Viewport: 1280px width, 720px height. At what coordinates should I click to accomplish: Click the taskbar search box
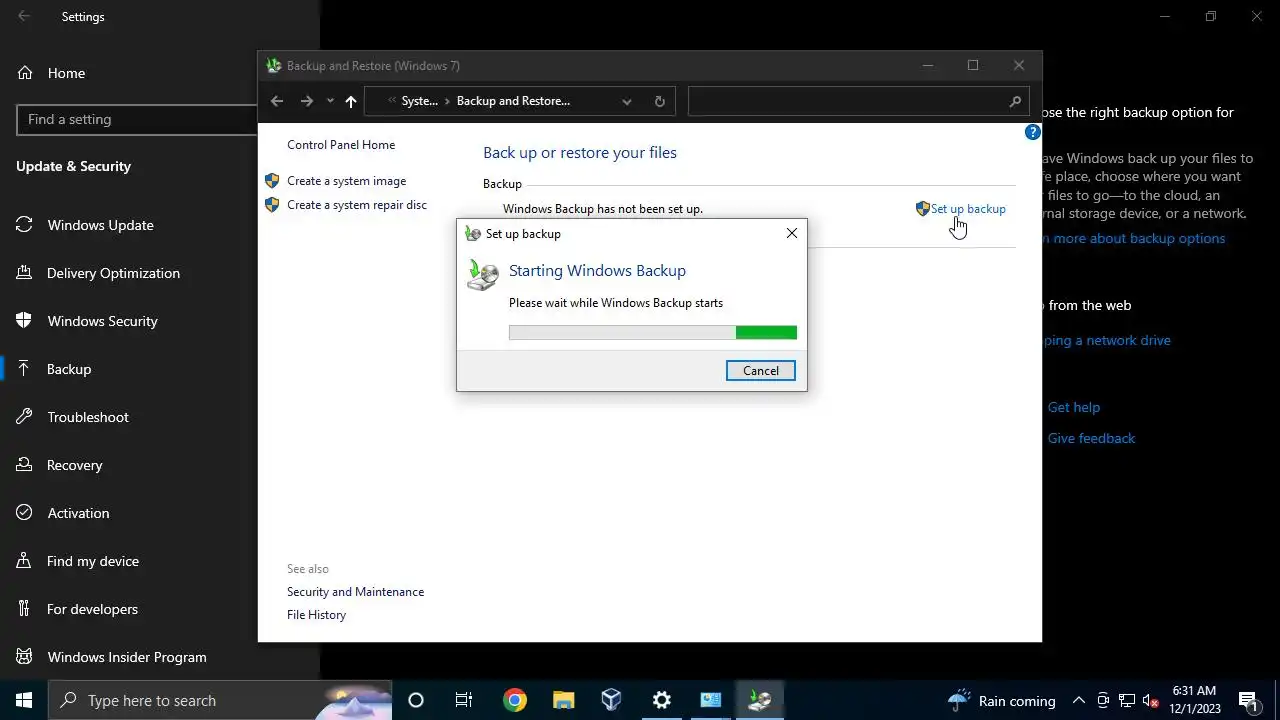220,700
